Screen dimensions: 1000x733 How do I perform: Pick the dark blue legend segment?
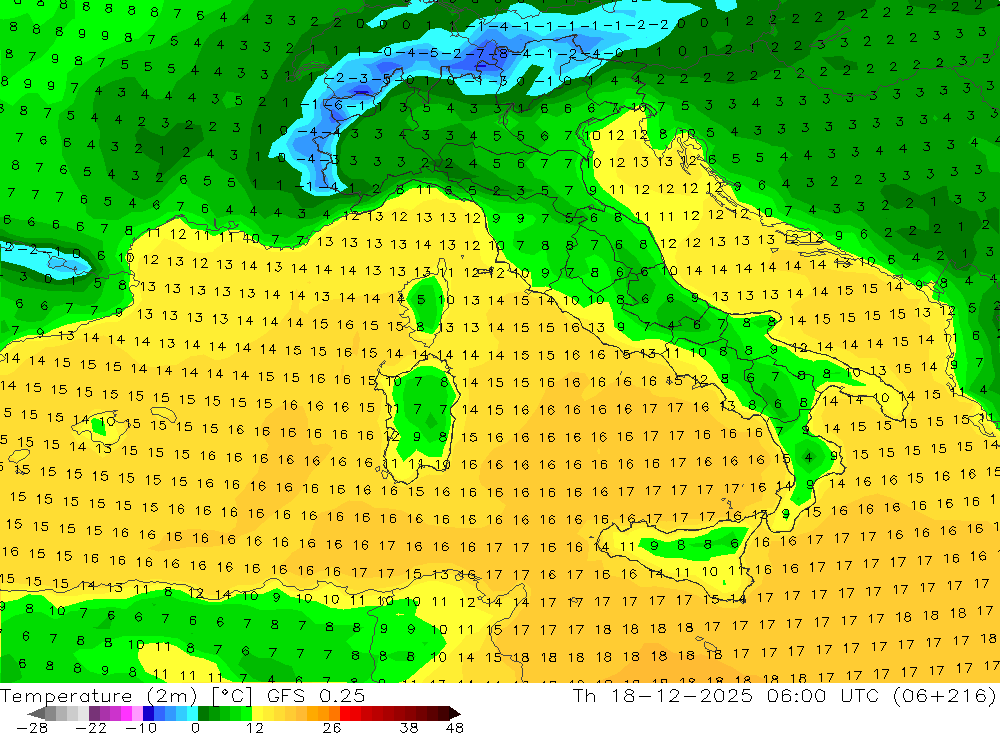click(149, 714)
